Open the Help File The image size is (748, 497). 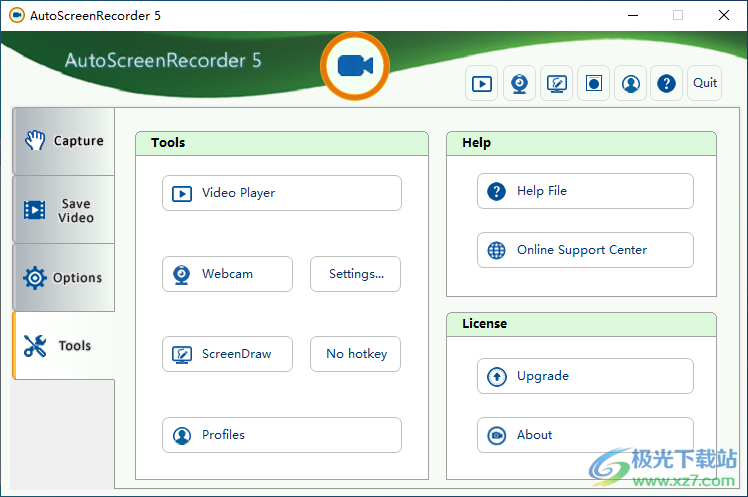click(585, 191)
